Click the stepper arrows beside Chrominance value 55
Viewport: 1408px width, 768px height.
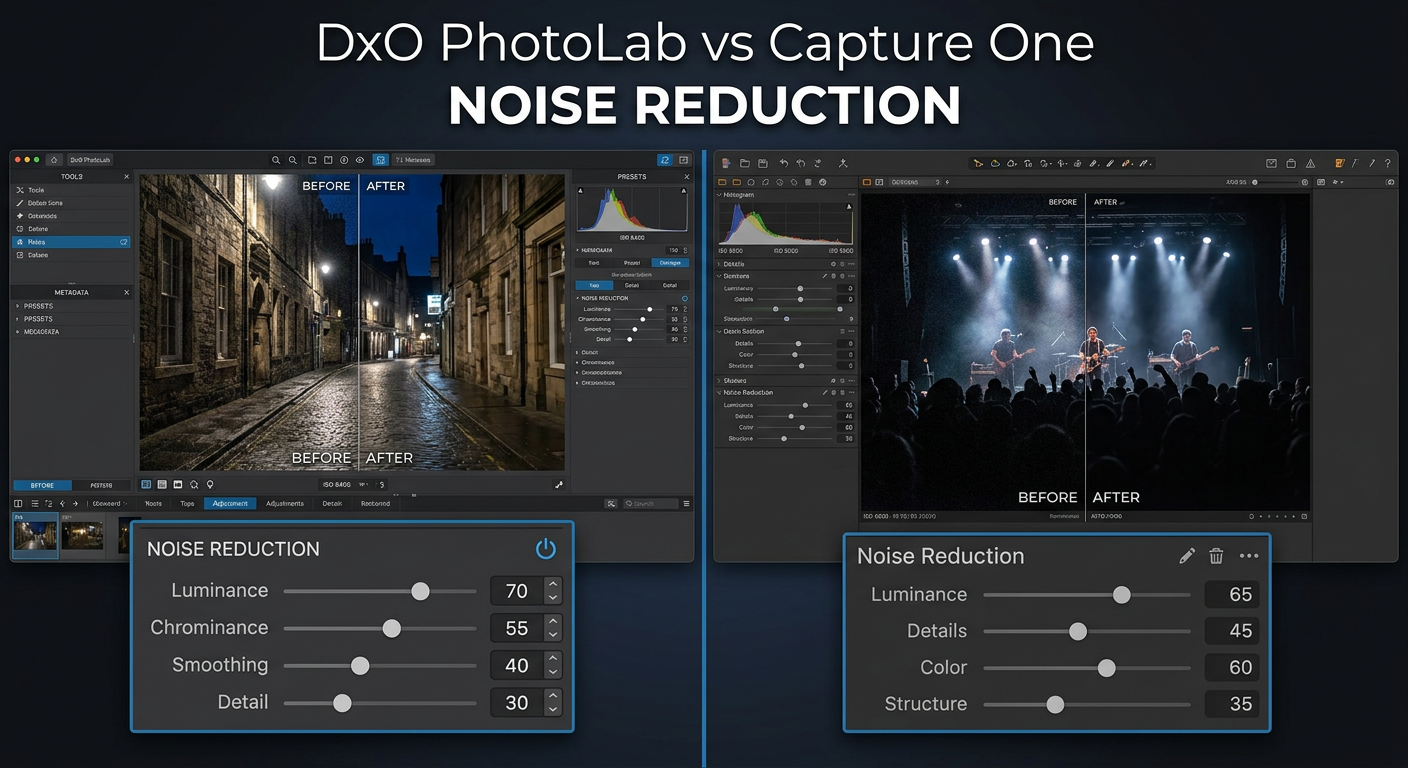point(552,628)
